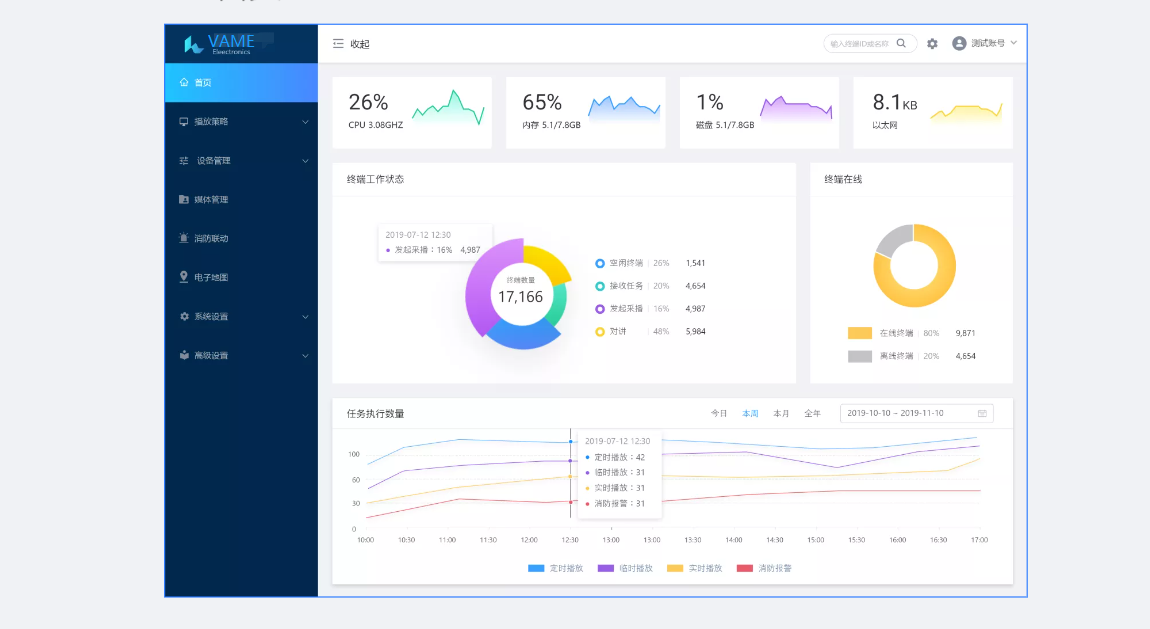This screenshot has width=1150, height=629.
Task: Click the 65% memory value
Action: pos(542,102)
